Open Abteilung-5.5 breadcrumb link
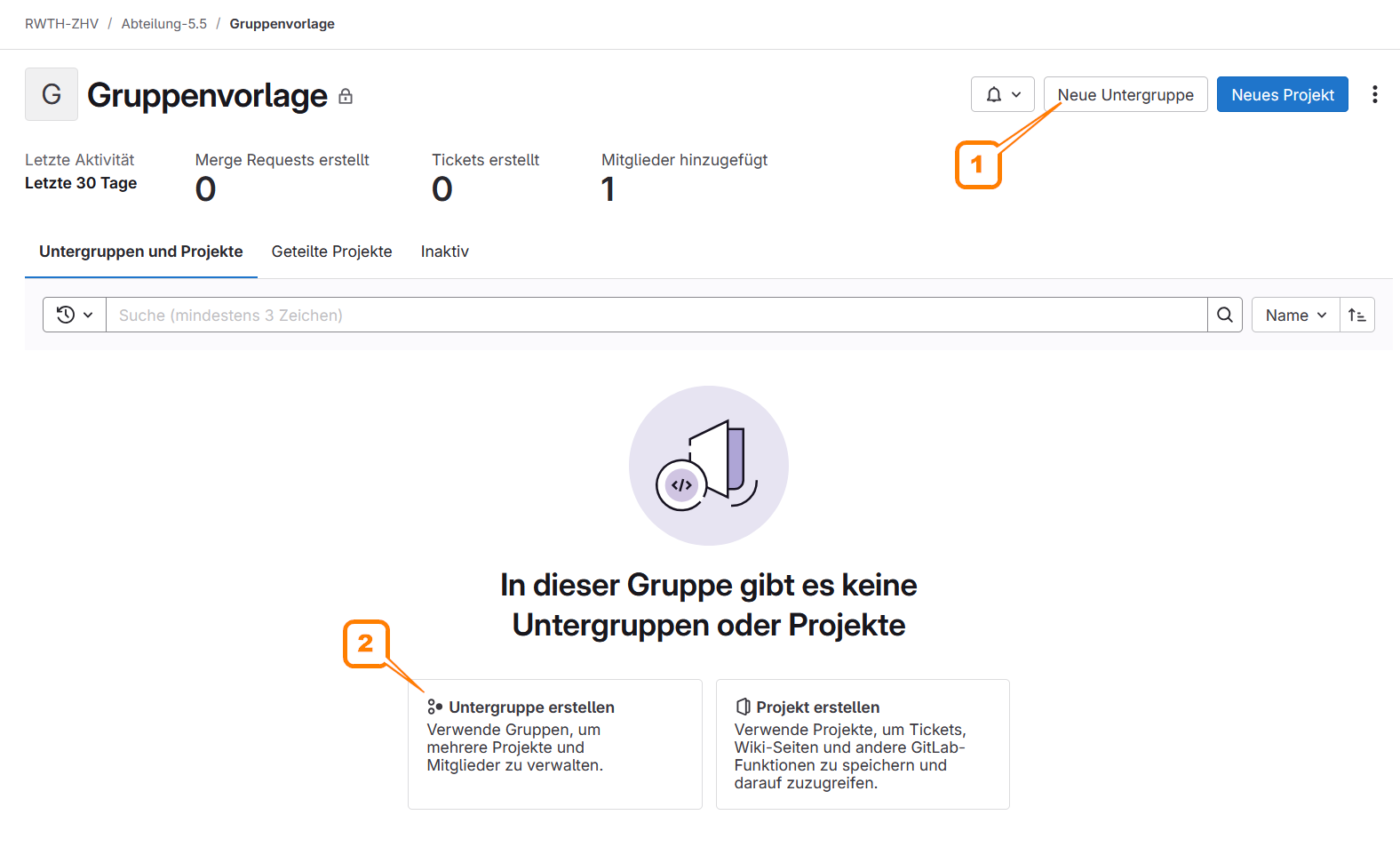Image resolution: width=1400 pixels, height=847 pixels. pos(164,24)
